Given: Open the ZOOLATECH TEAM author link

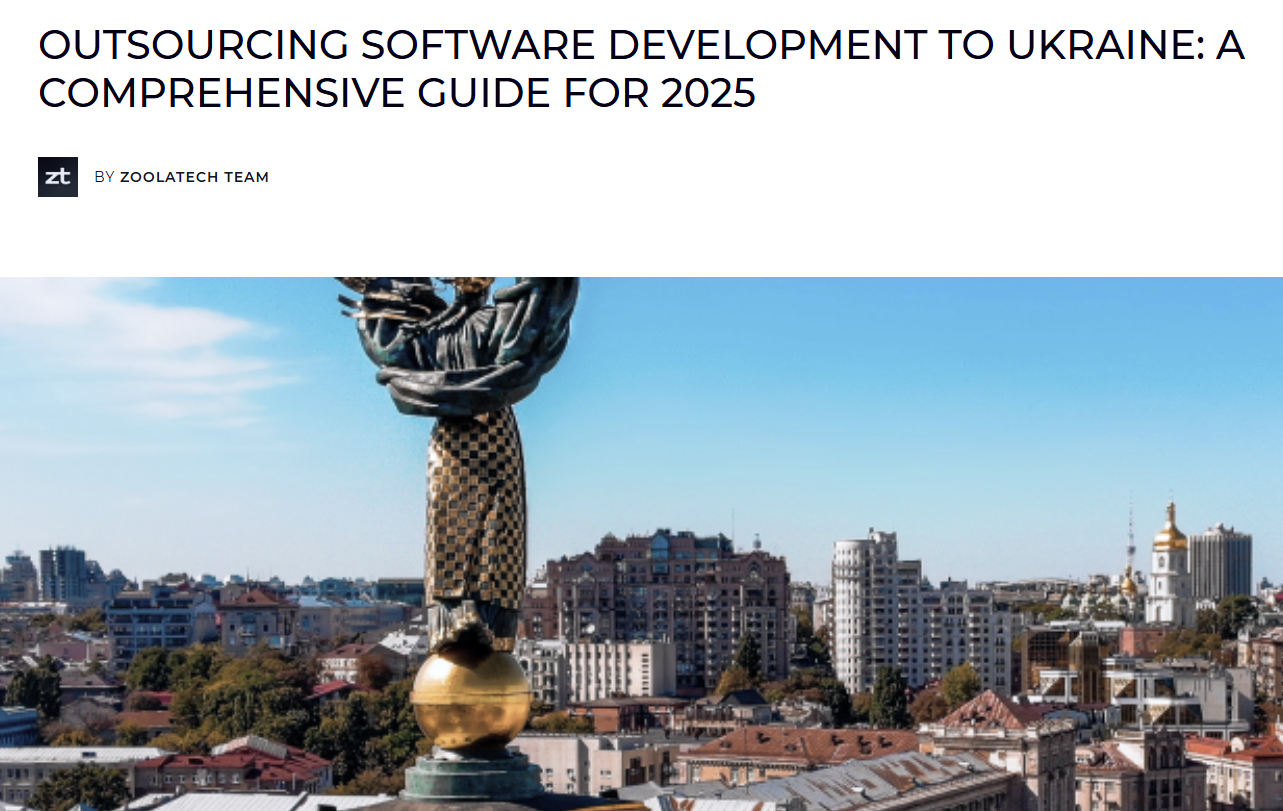Looking at the screenshot, I should pyautogui.click(x=194, y=177).
